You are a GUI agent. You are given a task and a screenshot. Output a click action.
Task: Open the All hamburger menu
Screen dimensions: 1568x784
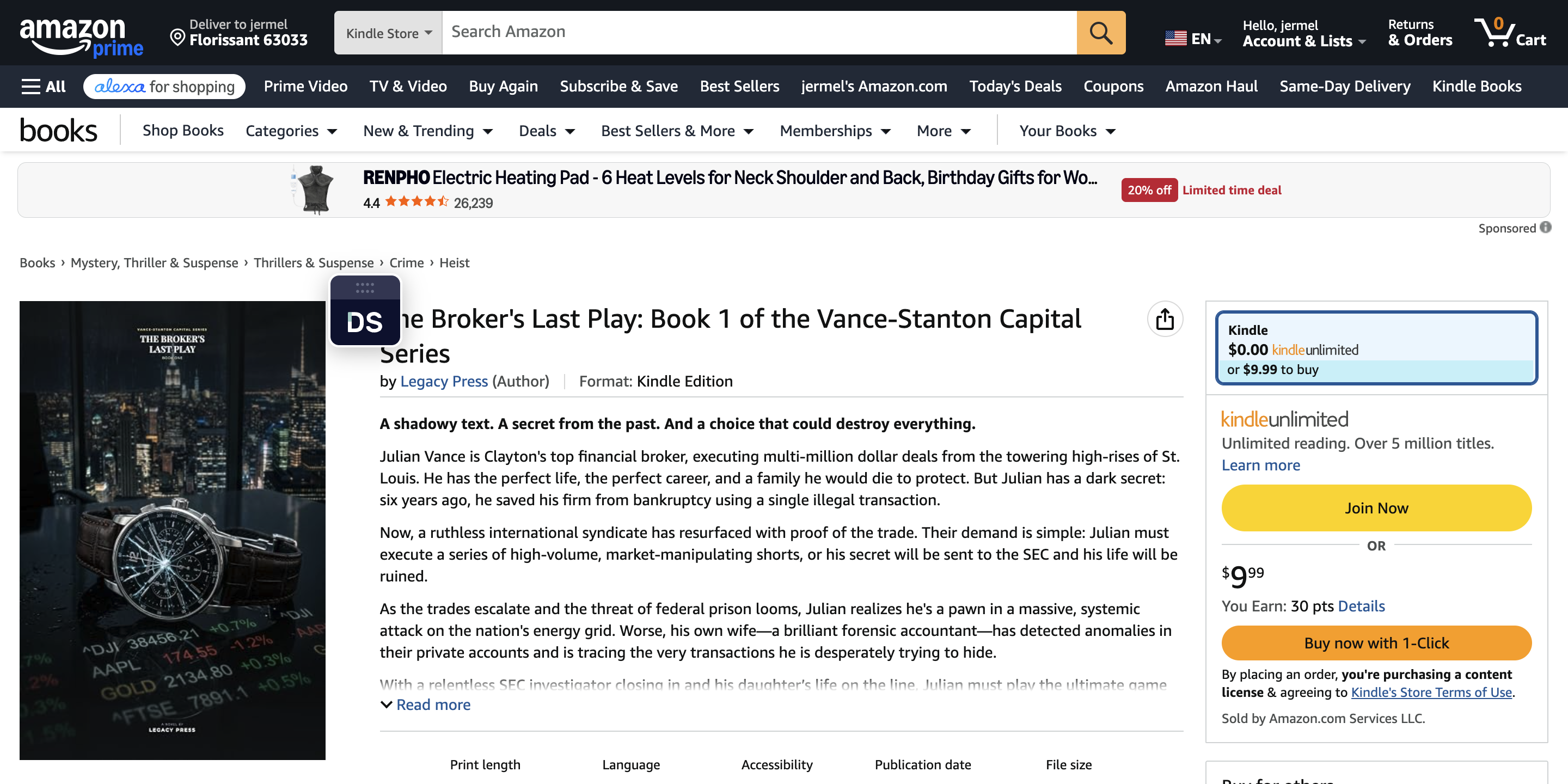click(x=43, y=87)
